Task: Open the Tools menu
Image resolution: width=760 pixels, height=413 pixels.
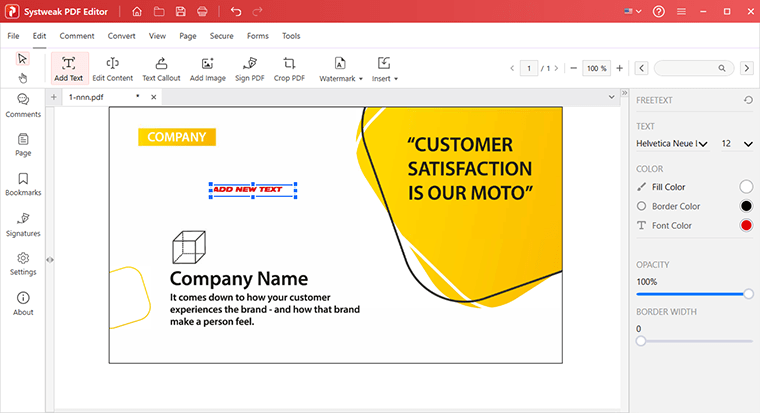Action: click(x=291, y=36)
